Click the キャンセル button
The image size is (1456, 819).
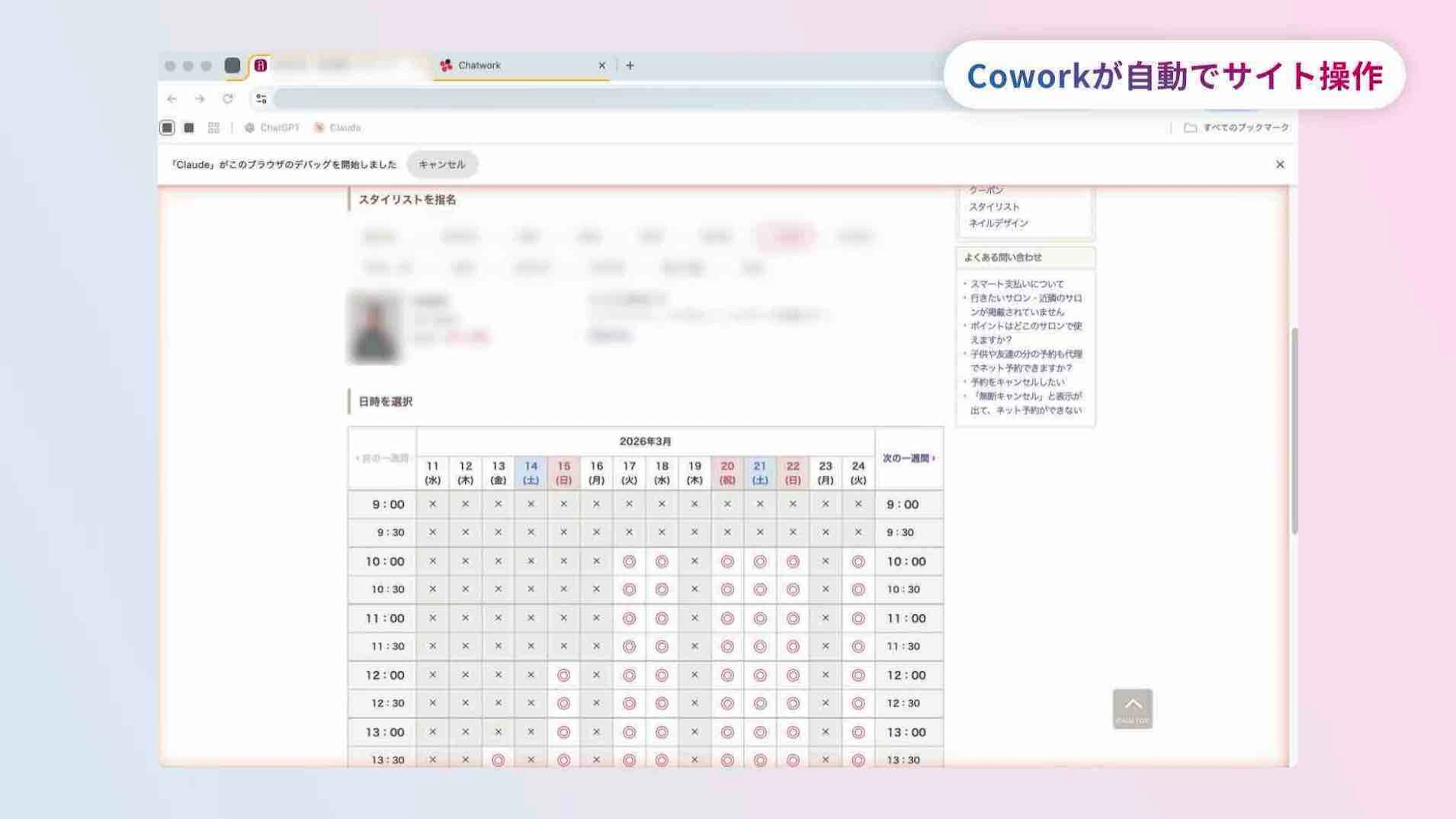(x=442, y=165)
